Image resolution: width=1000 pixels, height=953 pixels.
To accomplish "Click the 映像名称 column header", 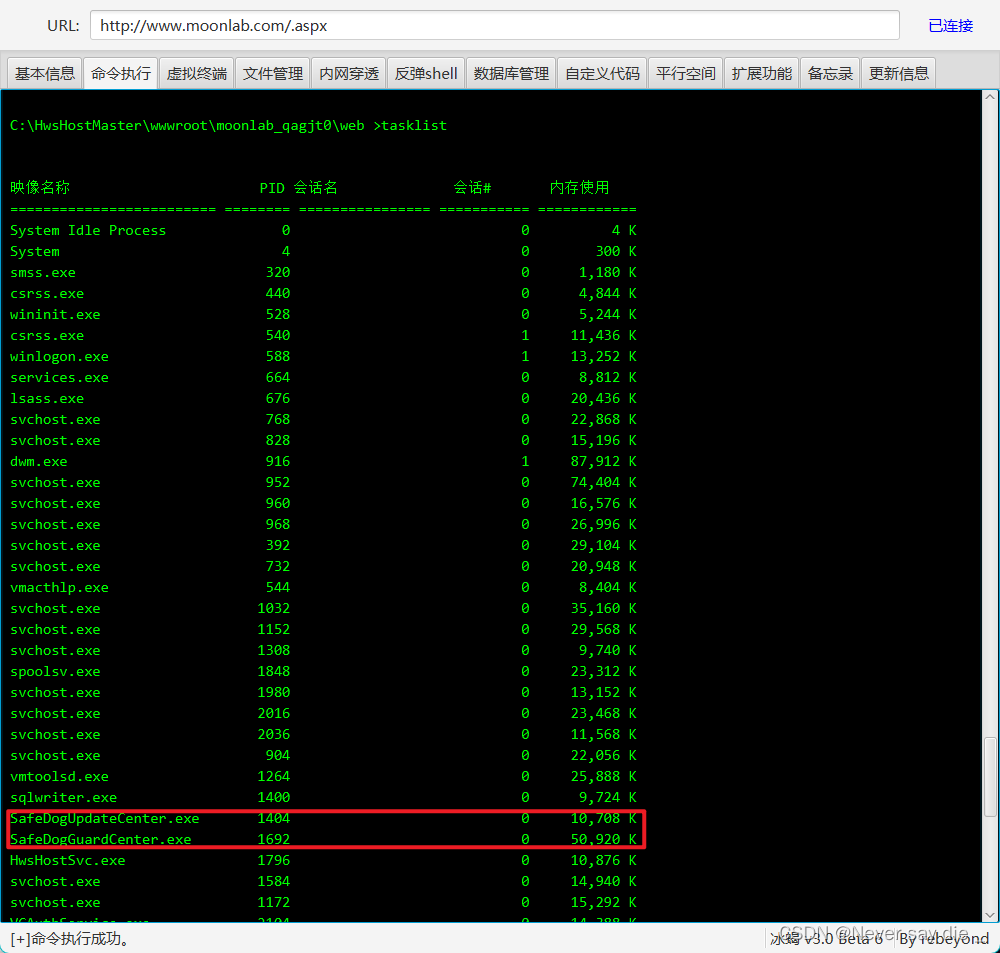I will point(40,188).
